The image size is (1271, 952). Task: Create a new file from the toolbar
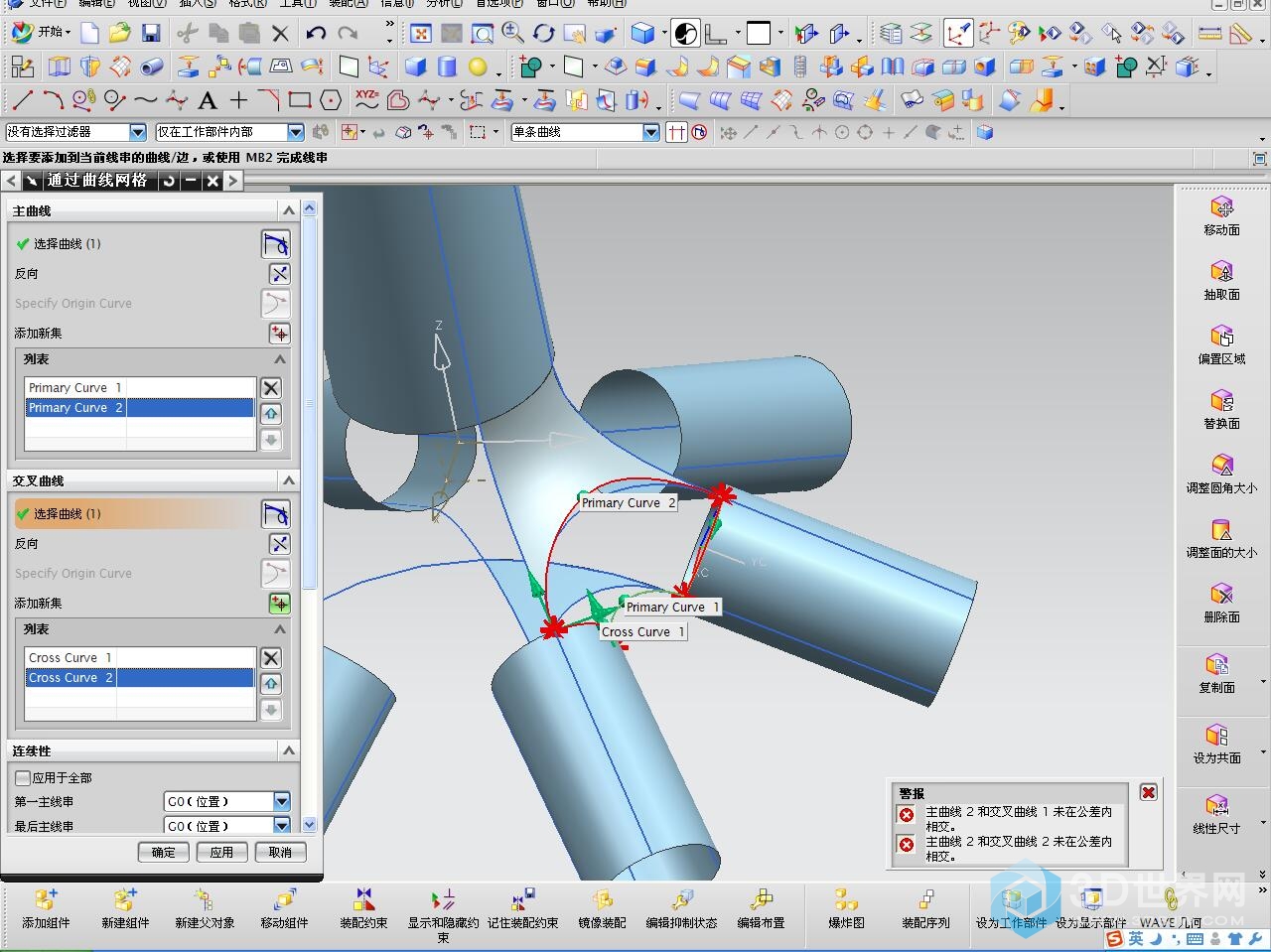click(90, 34)
